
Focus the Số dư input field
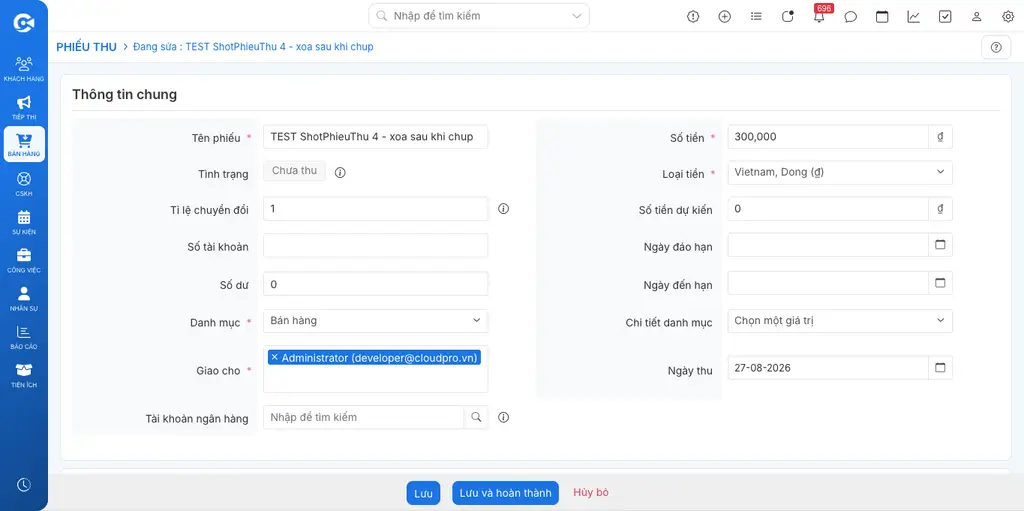[x=376, y=284]
